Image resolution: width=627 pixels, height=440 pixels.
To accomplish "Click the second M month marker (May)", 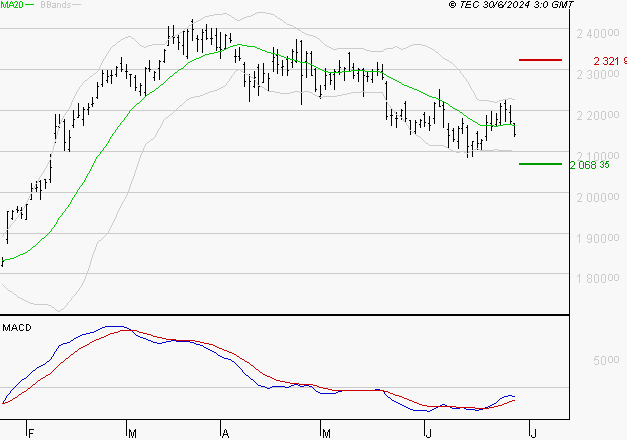I will tap(326, 434).
